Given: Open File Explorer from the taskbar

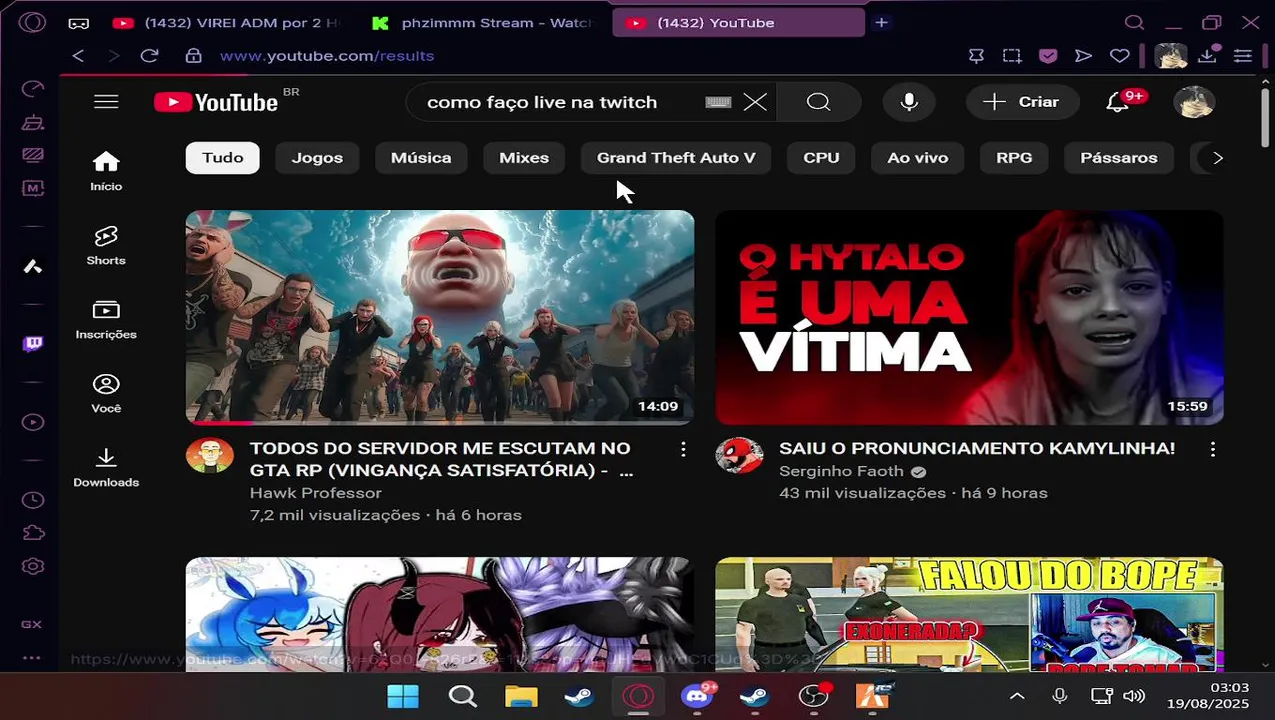Looking at the screenshot, I should pyautogui.click(x=521, y=696).
